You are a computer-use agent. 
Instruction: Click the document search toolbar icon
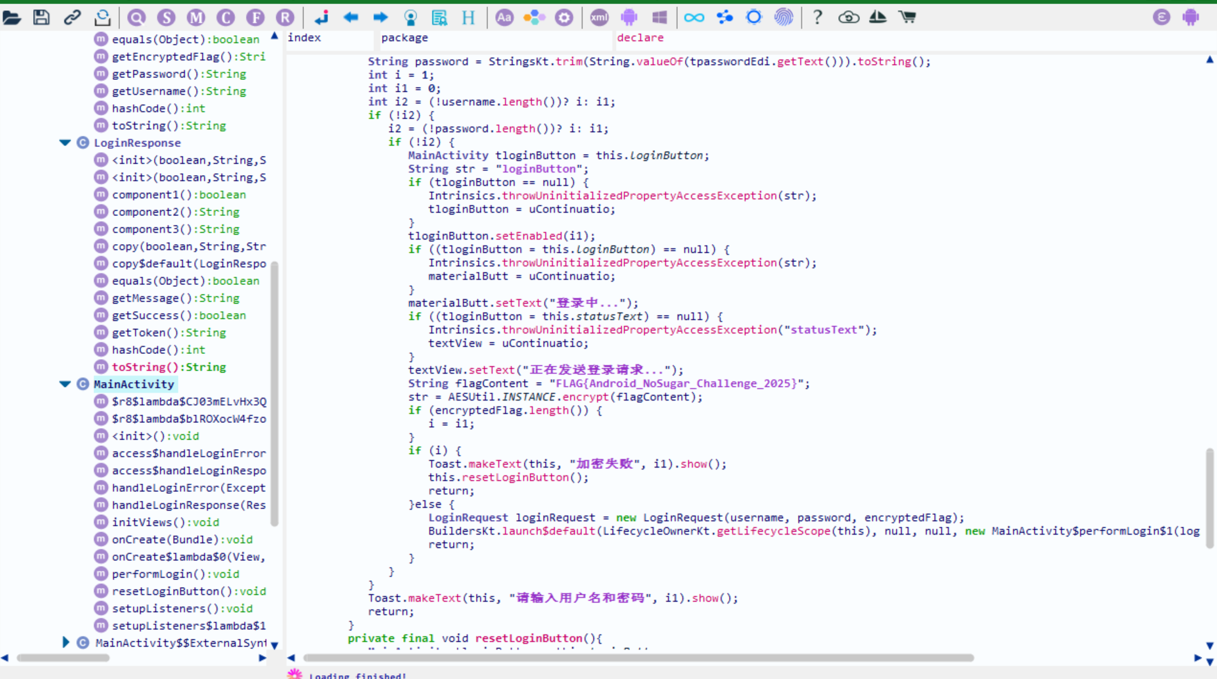(x=439, y=17)
